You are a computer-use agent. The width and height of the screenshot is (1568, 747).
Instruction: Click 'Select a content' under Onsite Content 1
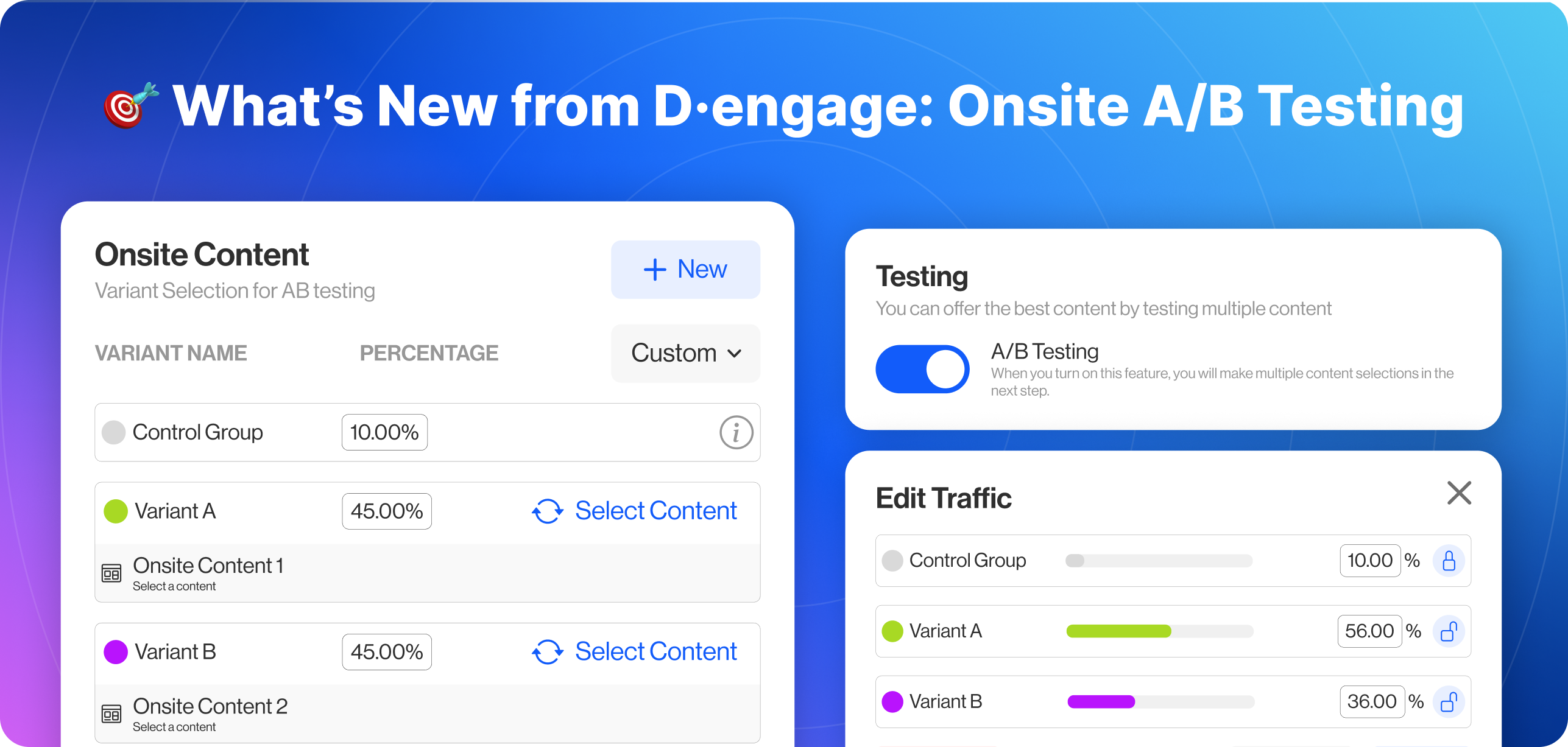tap(174, 586)
